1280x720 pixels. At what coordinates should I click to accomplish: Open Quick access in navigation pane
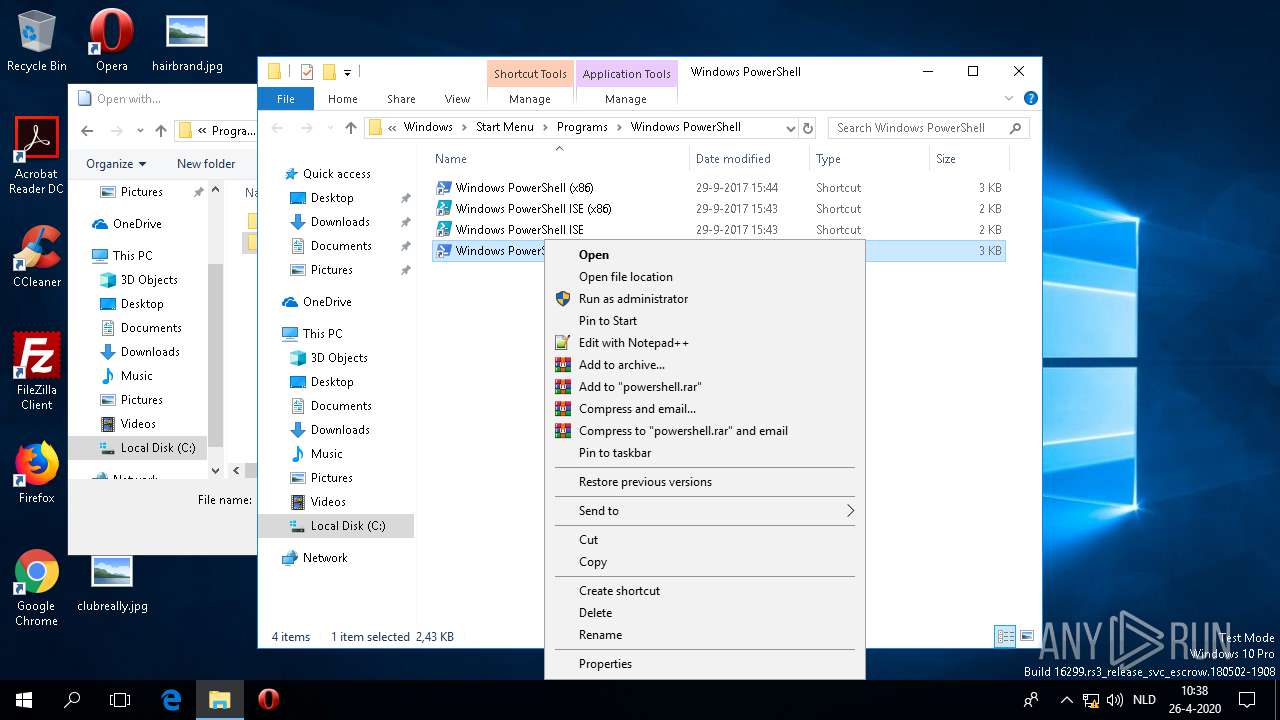[336, 174]
